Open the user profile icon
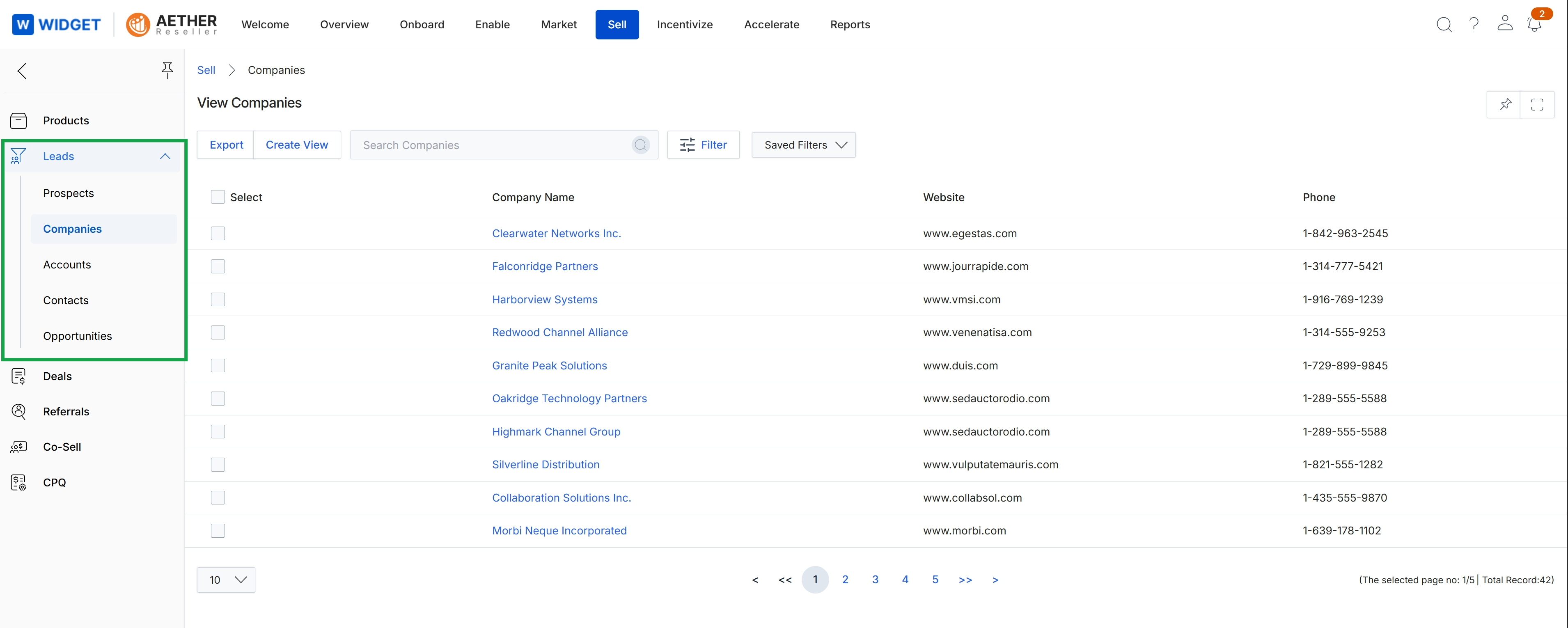Viewport: 1568px width, 628px height. [1505, 23]
